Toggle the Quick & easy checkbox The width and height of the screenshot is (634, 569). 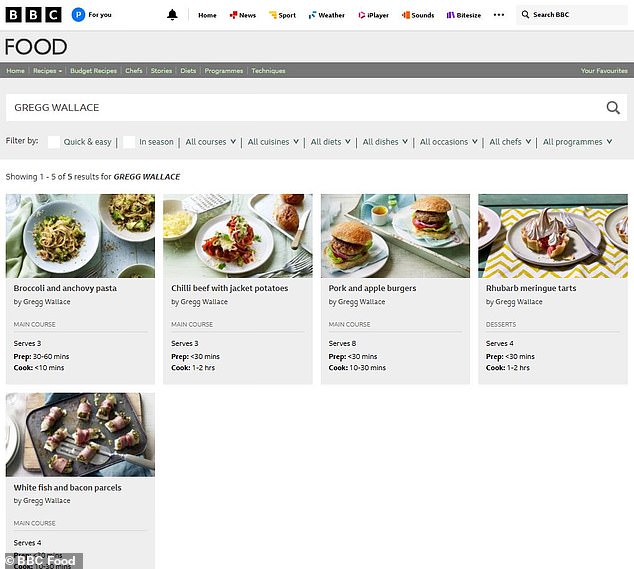tap(54, 142)
